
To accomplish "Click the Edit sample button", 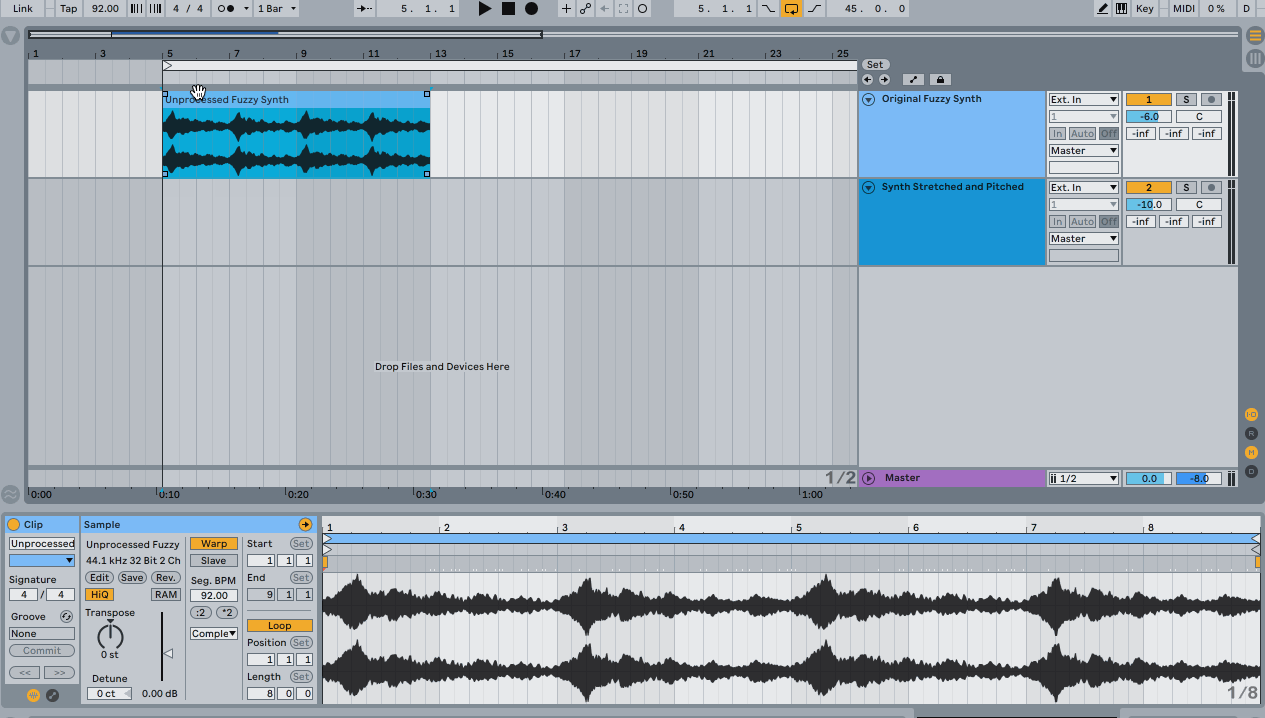I will point(99,578).
